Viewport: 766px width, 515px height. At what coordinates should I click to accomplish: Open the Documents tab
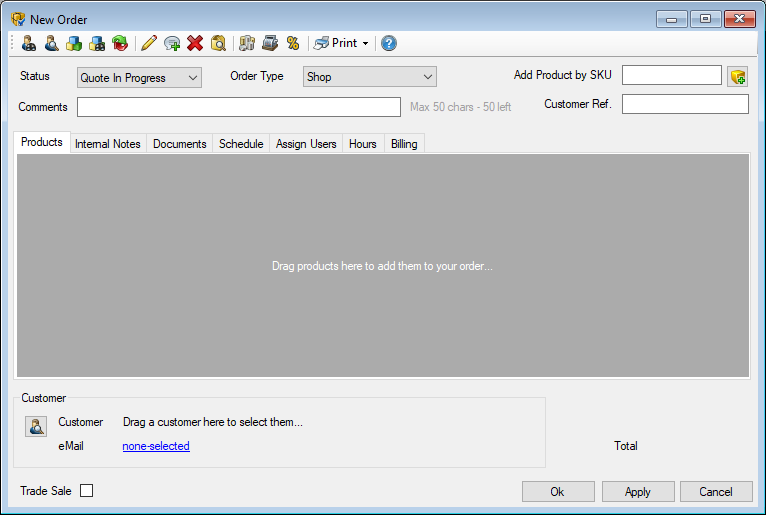pyautogui.click(x=180, y=144)
